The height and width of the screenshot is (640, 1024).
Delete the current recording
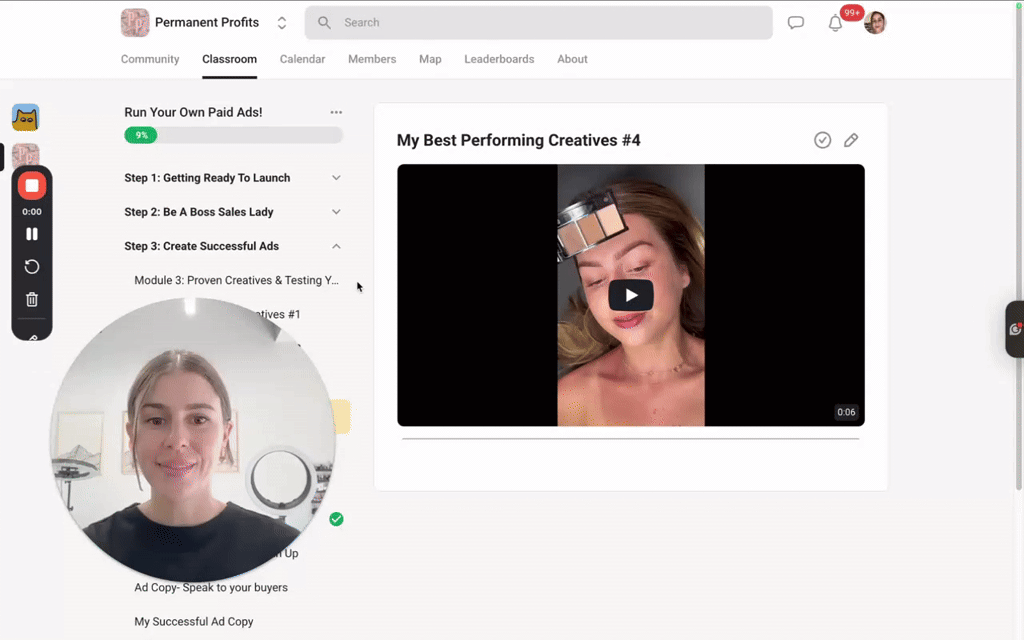pos(31,298)
